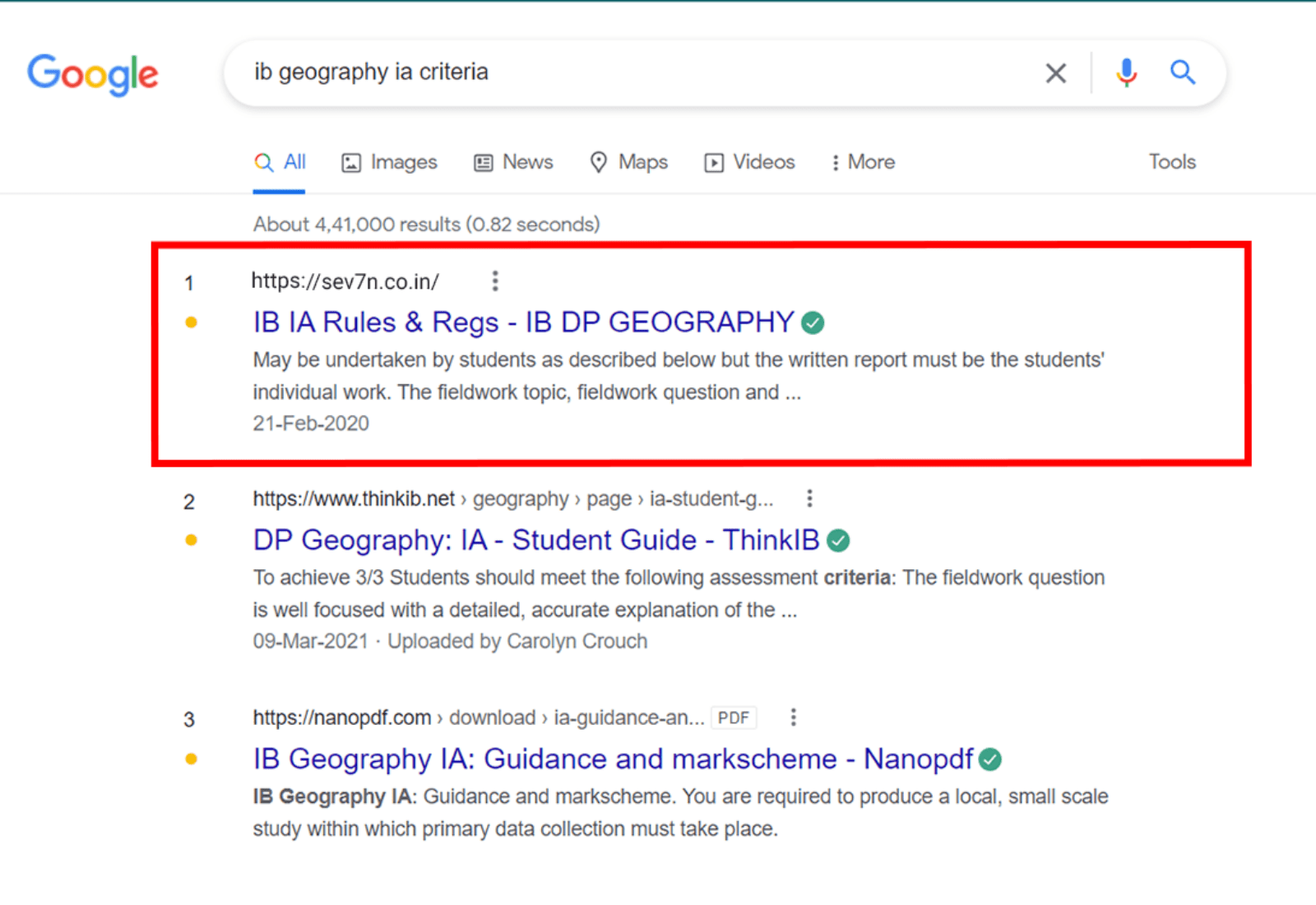The image size is (1316, 905).
Task: Click the blue magnifying glass search icon
Action: (1182, 73)
